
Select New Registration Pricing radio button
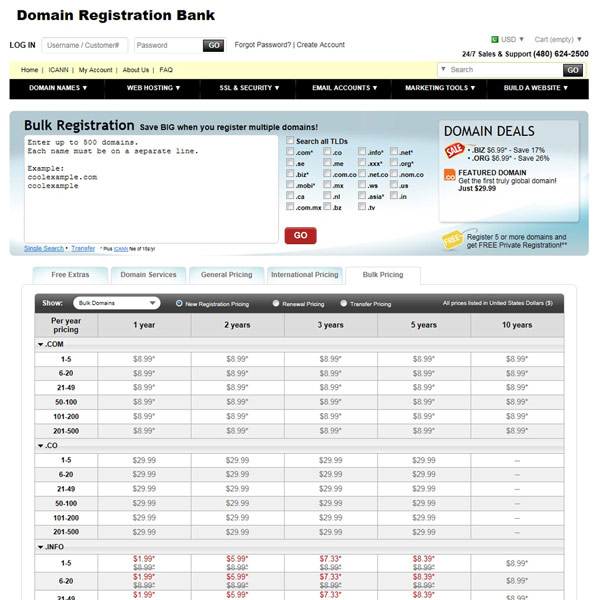(x=179, y=303)
